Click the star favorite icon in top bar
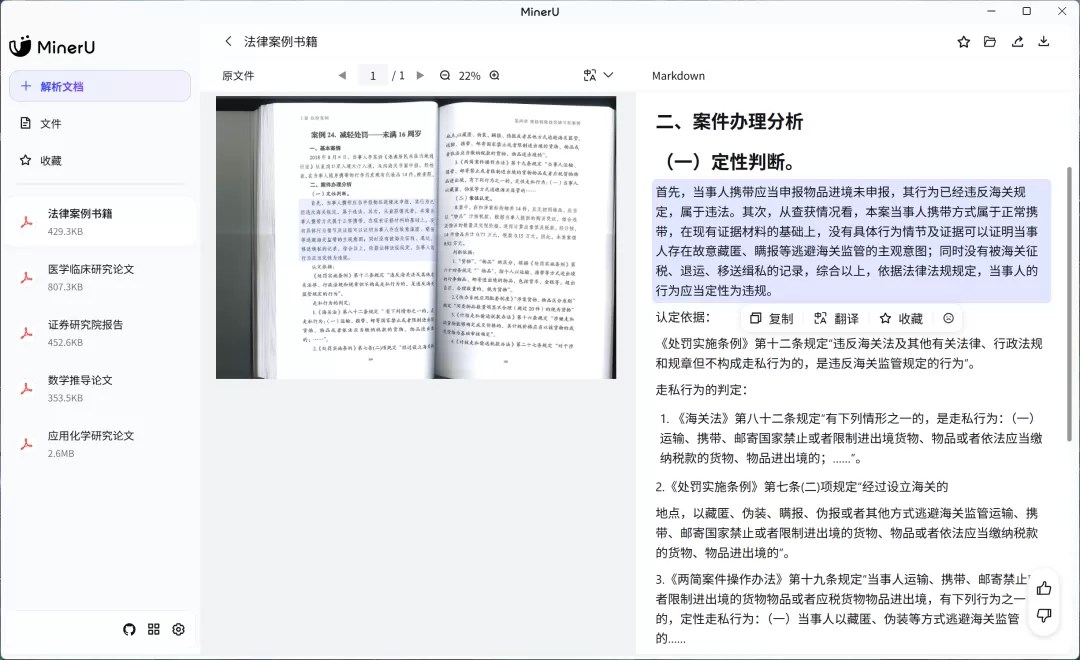Viewport: 1080px width, 660px height. tap(964, 42)
